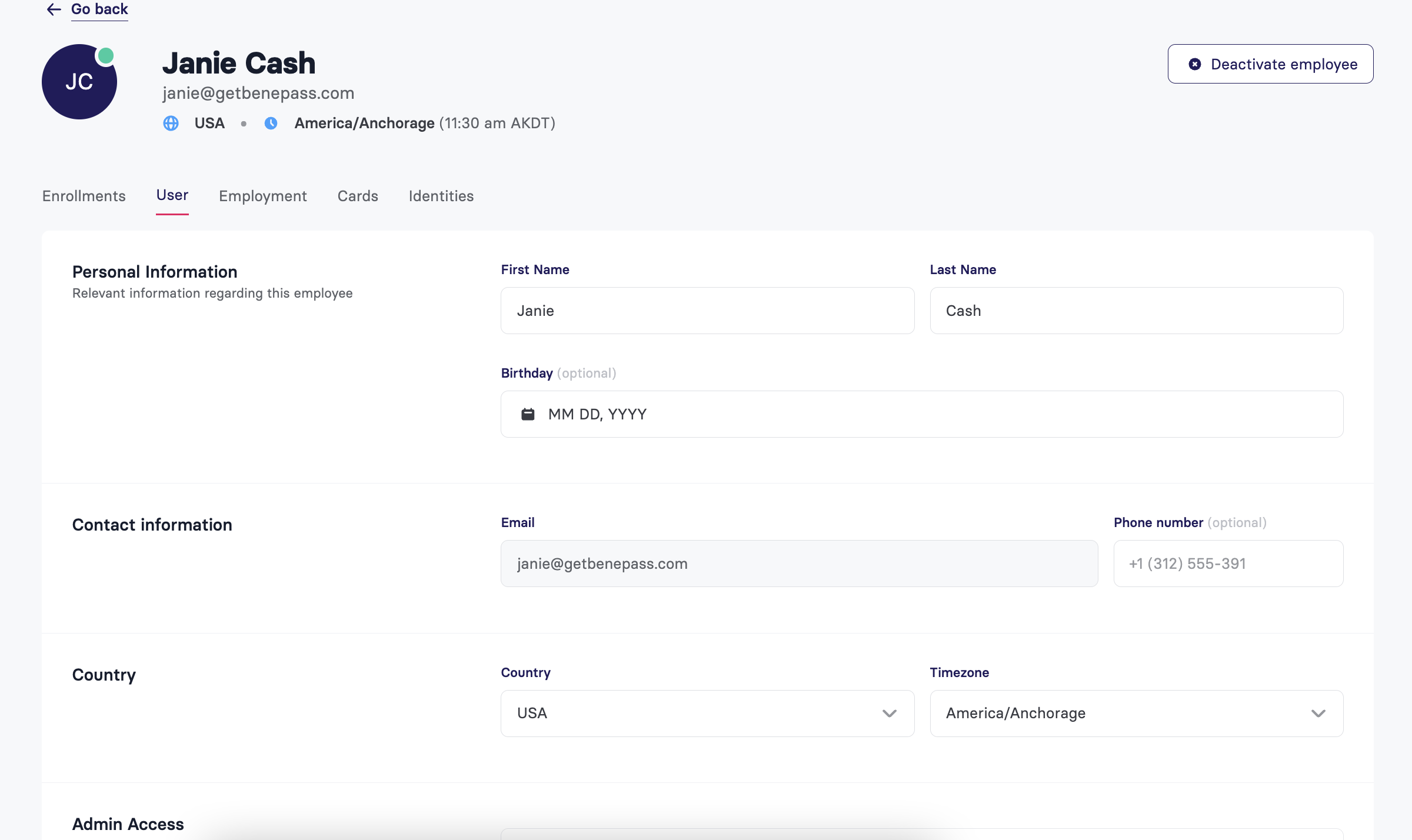Click the Deactivate employee button

[1270, 64]
